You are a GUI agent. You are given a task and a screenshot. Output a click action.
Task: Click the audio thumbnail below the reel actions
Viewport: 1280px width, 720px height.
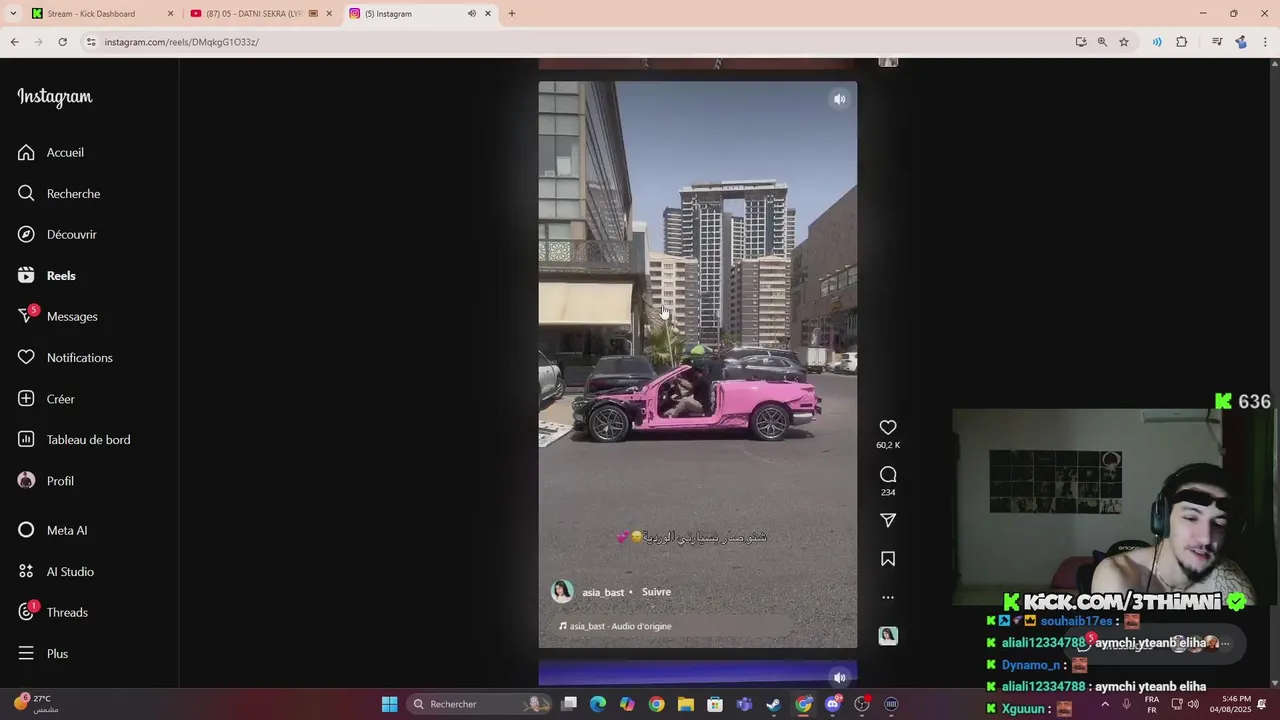[x=888, y=635]
